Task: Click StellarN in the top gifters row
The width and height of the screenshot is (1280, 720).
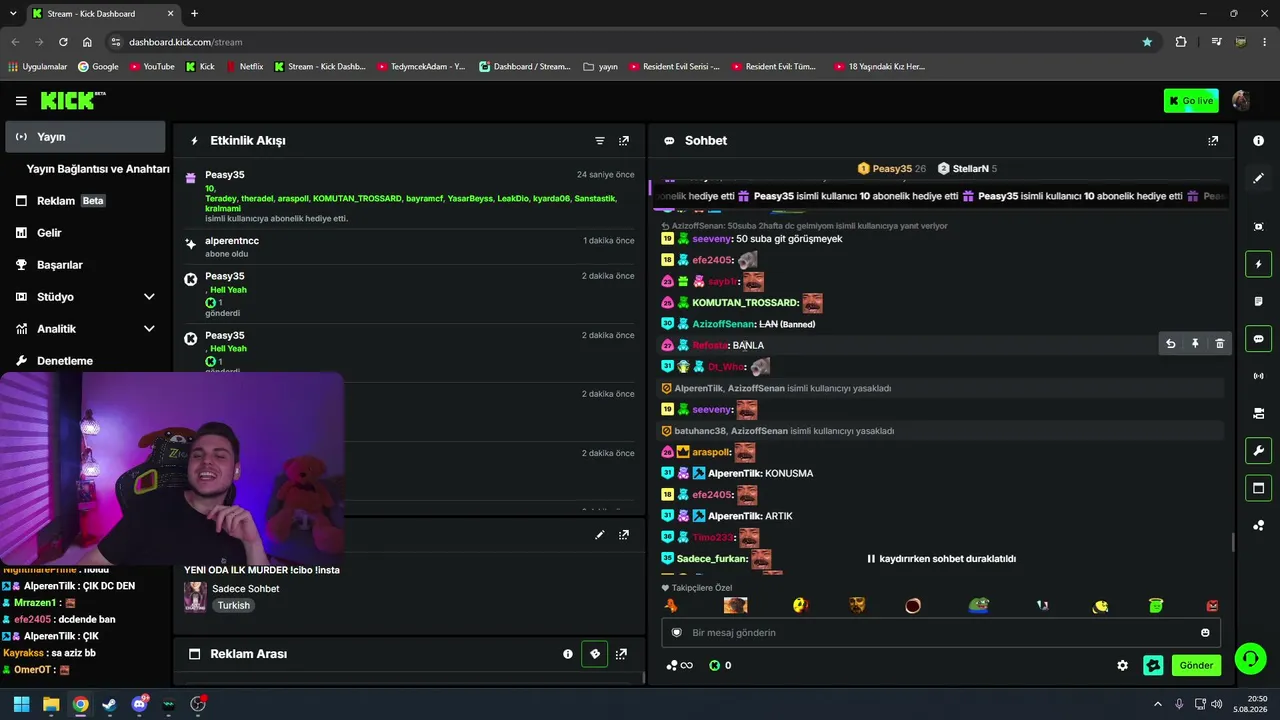Action: coord(969,169)
